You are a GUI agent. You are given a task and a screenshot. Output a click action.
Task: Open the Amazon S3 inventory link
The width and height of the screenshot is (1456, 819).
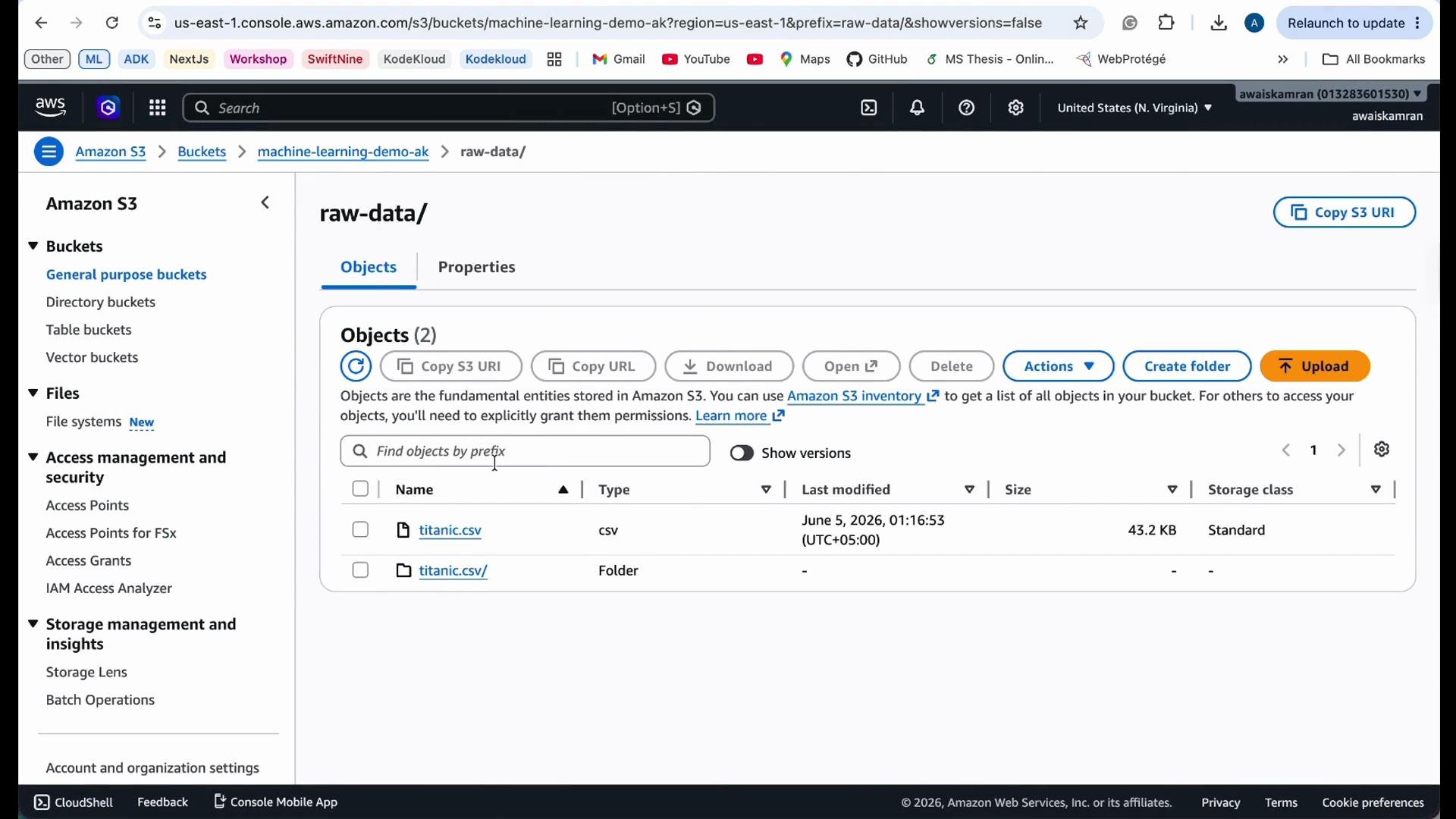[x=864, y=397]
